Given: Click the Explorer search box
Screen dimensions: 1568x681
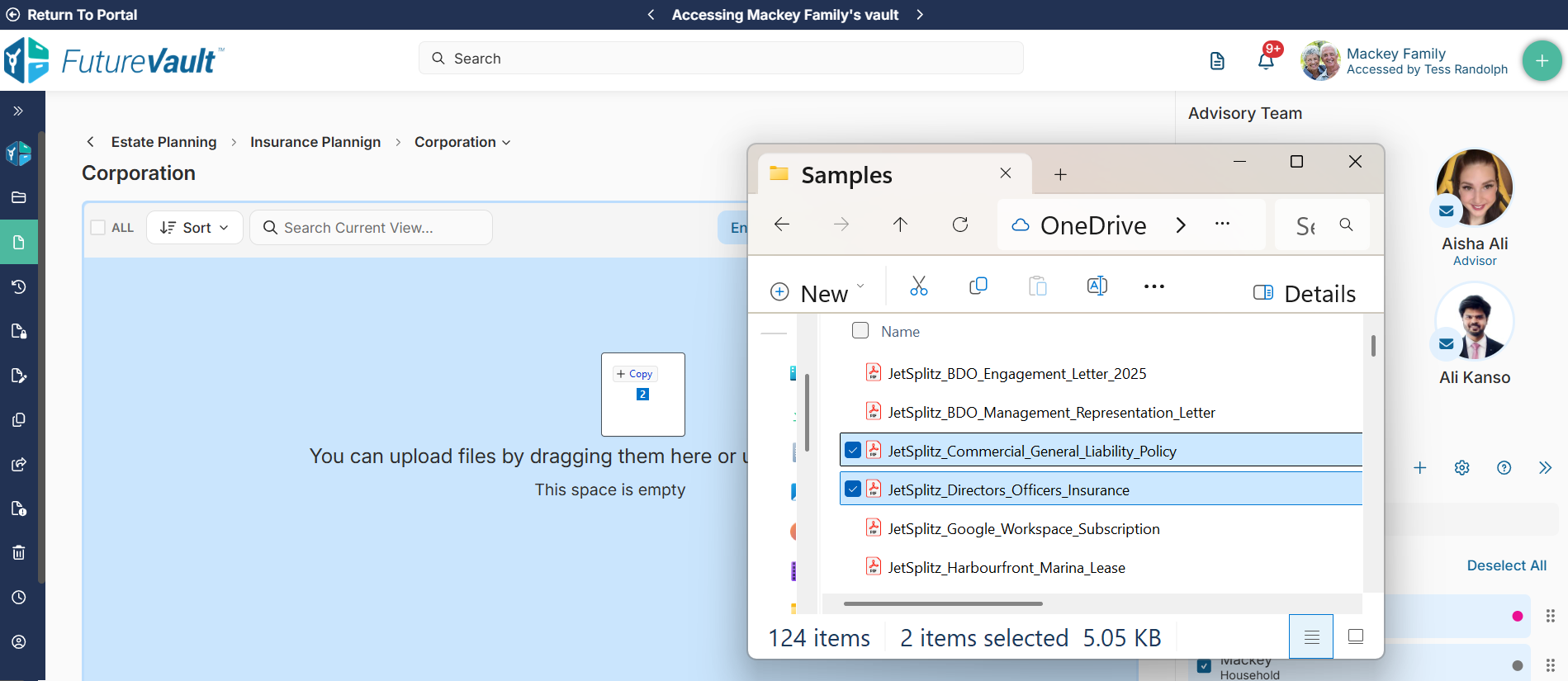Looking at the screenshot, I should (1322, 225).
